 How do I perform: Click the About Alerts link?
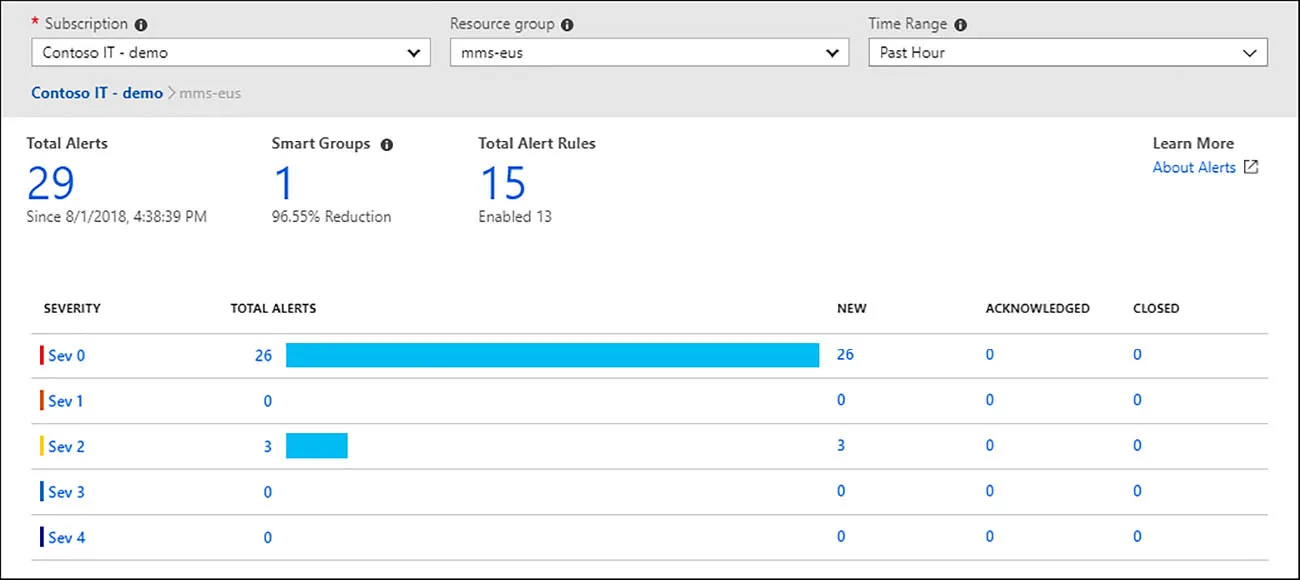point(1192,167)
